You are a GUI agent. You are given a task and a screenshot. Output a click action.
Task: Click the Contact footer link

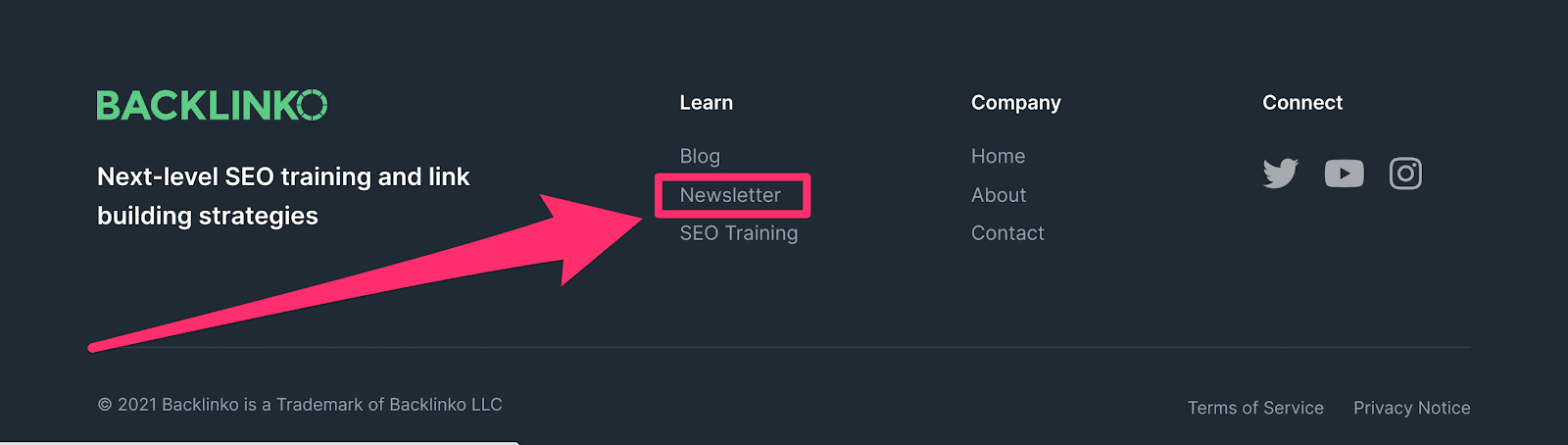click(1007, 233)
